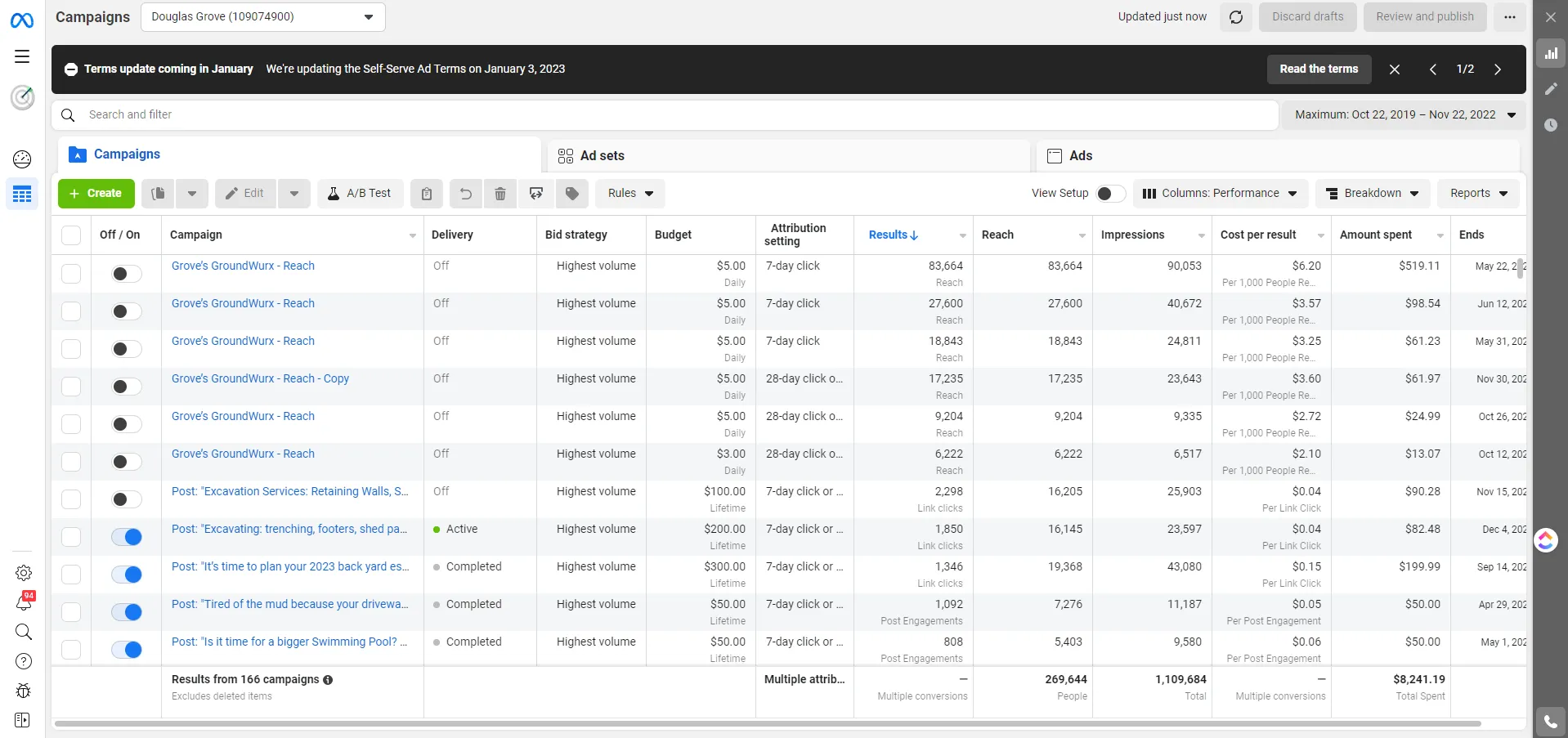This screenshot has height=738, width=1568.
Task: Click the Undo arrow icon in toolbar
Action: [465, 194]
